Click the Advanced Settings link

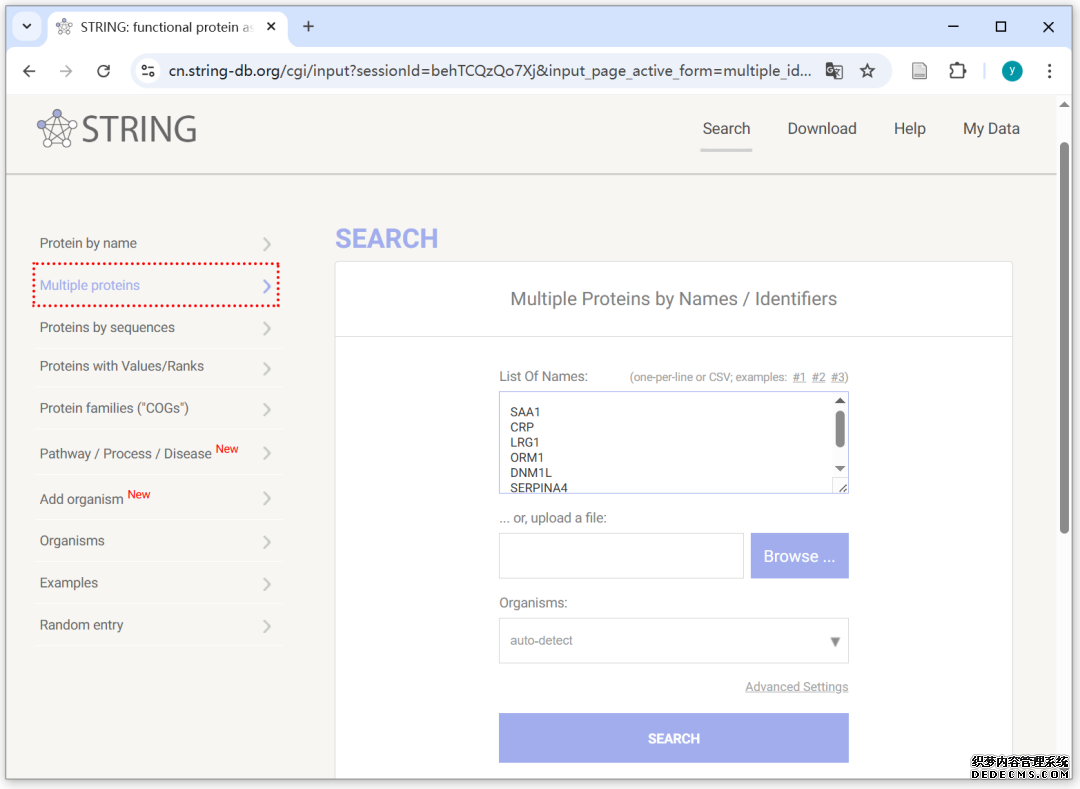pyautogui.click(x=796, y=687)
